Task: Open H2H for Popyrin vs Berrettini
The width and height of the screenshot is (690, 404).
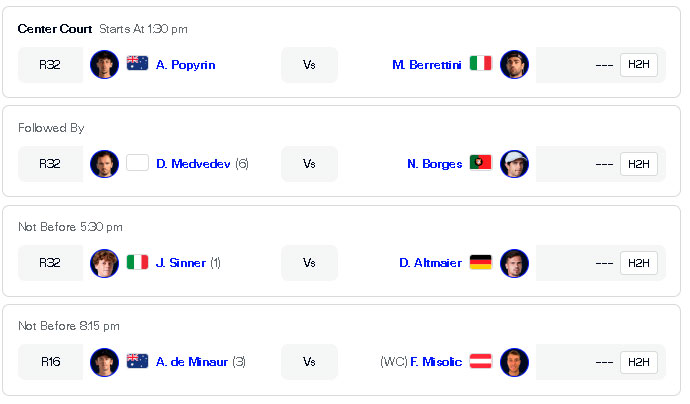Action: [638, 65]
